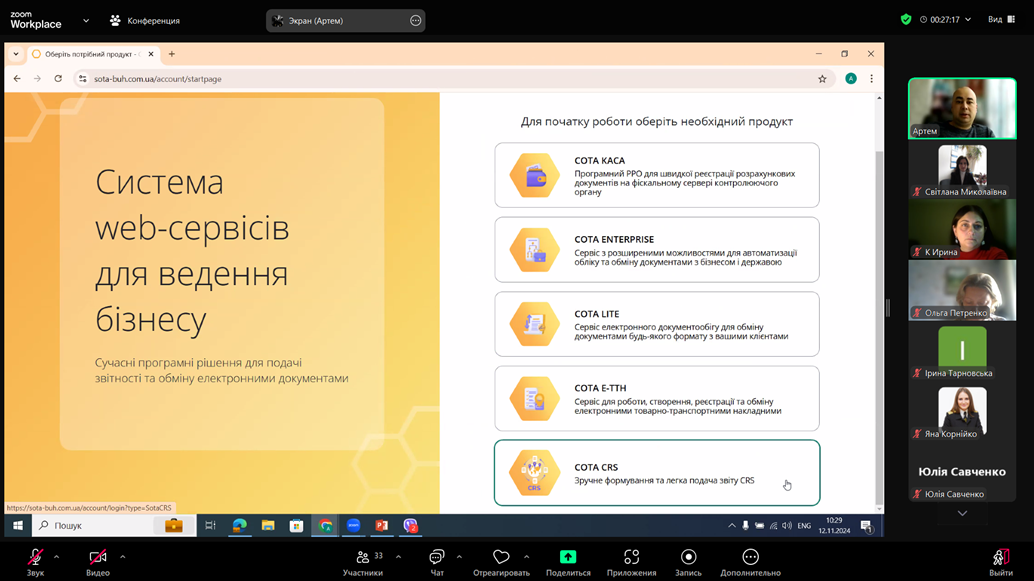Expand audio options arrow next to Звук
The width and height of the screenshot is (1034, 581).
(x=57, y=557)
